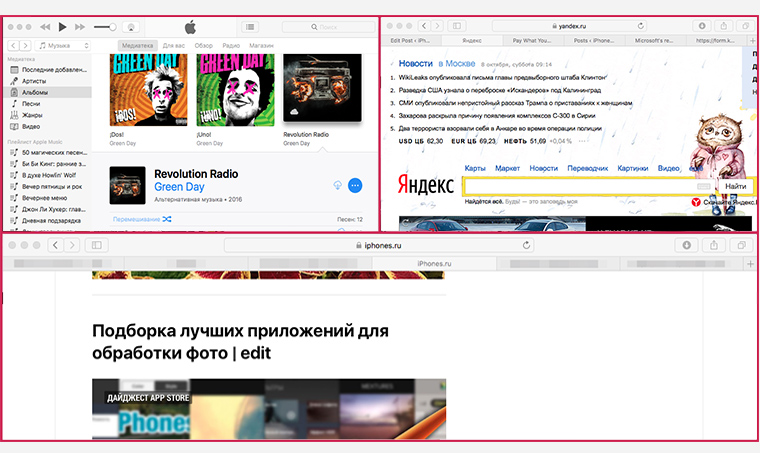Select Жанры in iTunes sidebar
760x453 pixels.
[48, 115]
